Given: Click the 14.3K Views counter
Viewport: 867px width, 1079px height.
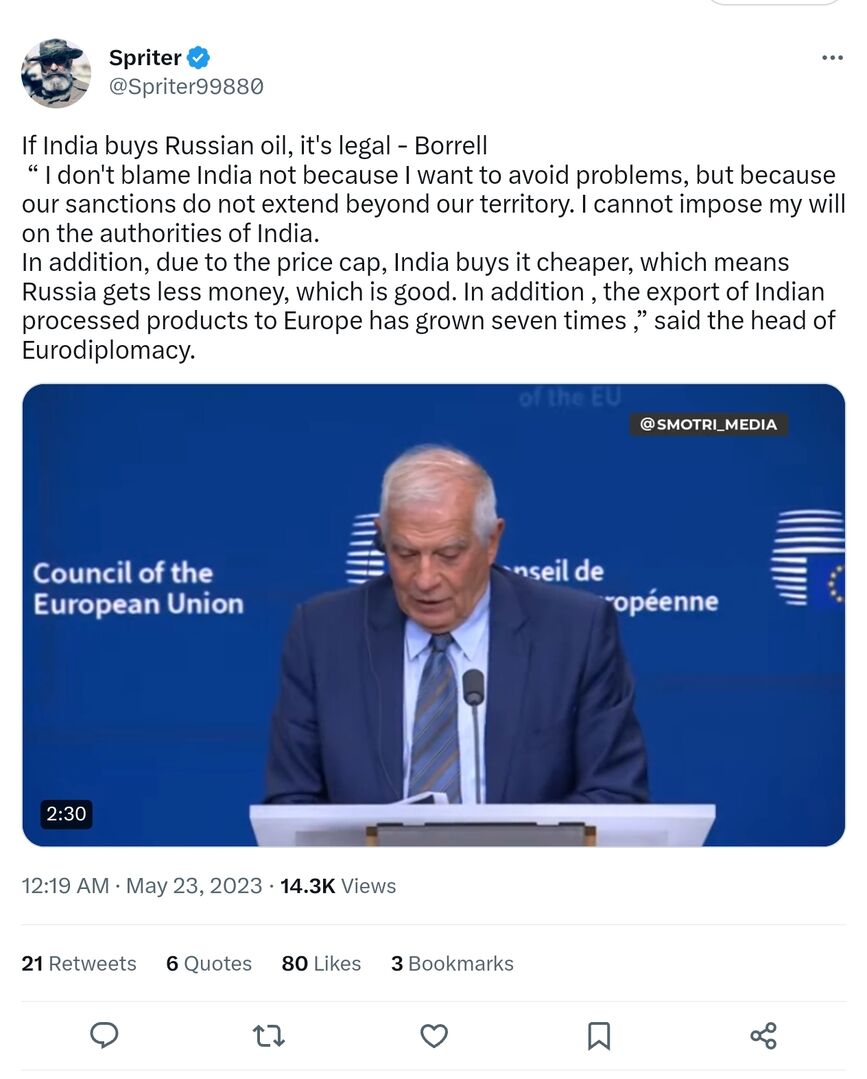Looking at the screenshot, I should click(338, 886).
